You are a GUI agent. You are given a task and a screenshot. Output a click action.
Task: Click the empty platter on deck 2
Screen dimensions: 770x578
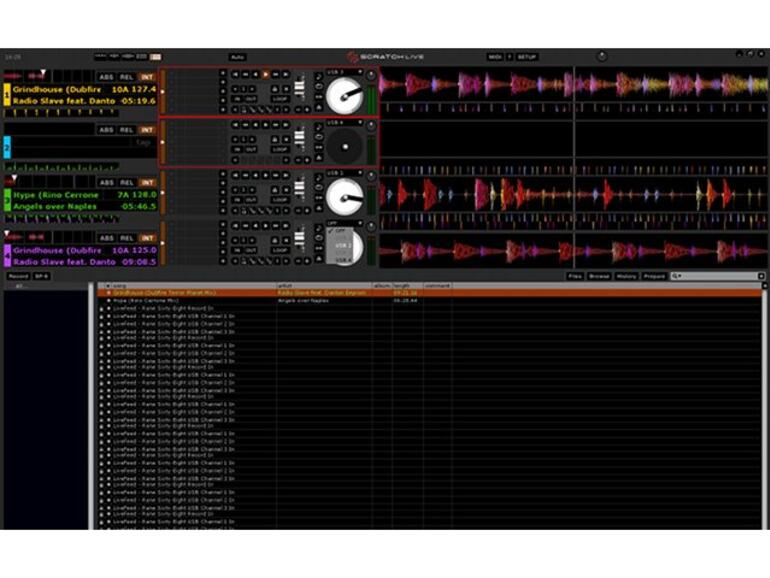pyautogui.click(x=344, y=146)
